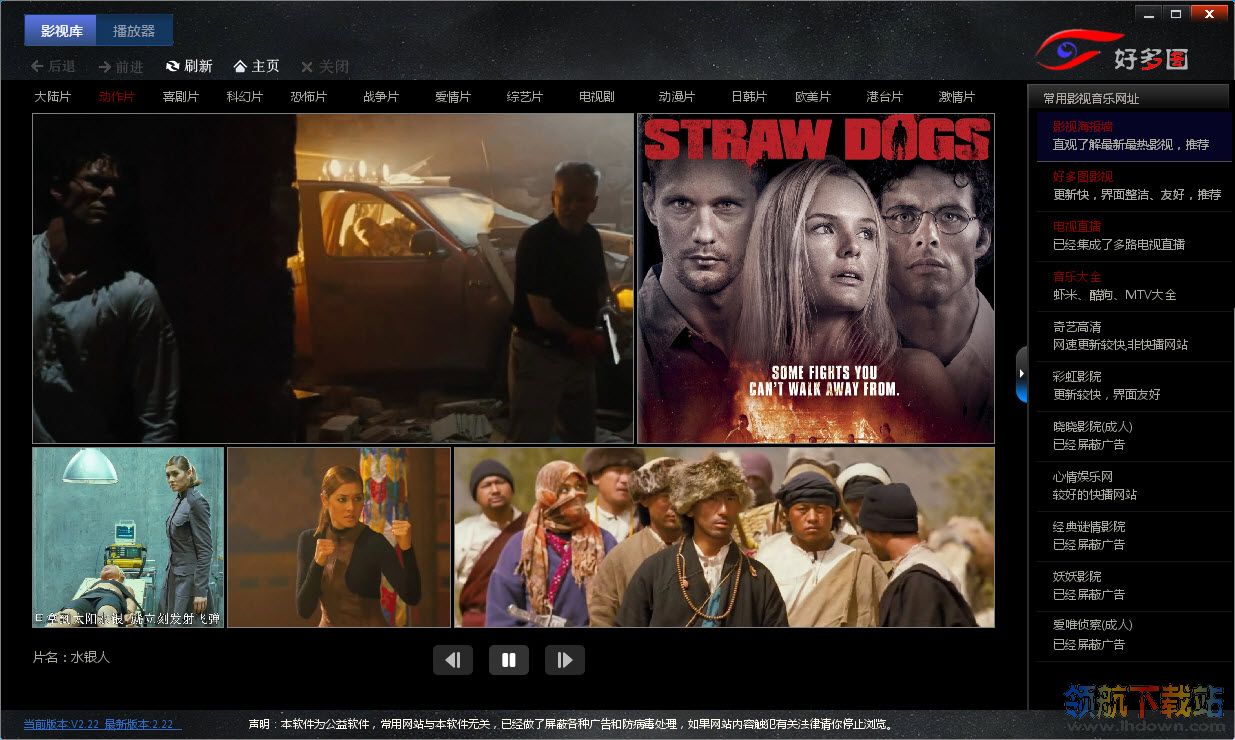1235x740 pixels.
Task: Open the 好多图影视 site link
Action: [1134, 186]
